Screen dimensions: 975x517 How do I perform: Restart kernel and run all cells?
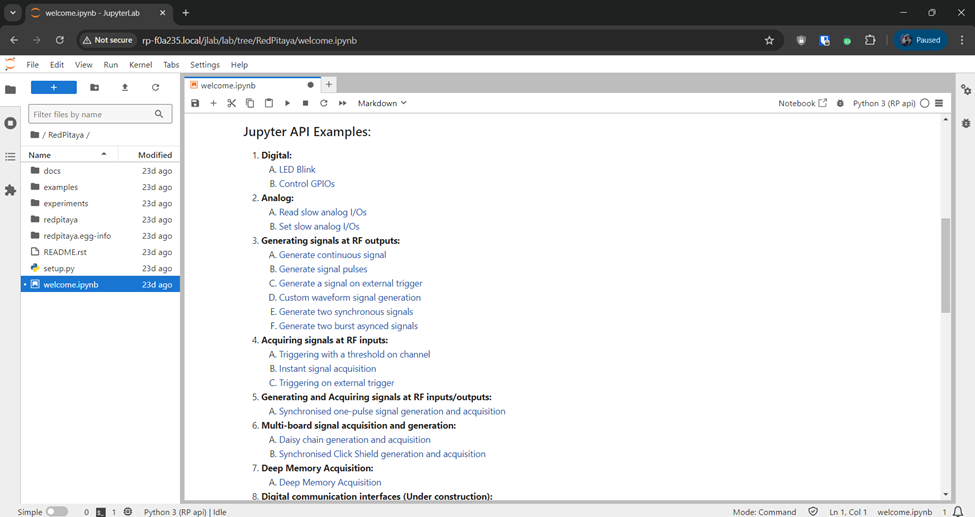tap(342, 103)
